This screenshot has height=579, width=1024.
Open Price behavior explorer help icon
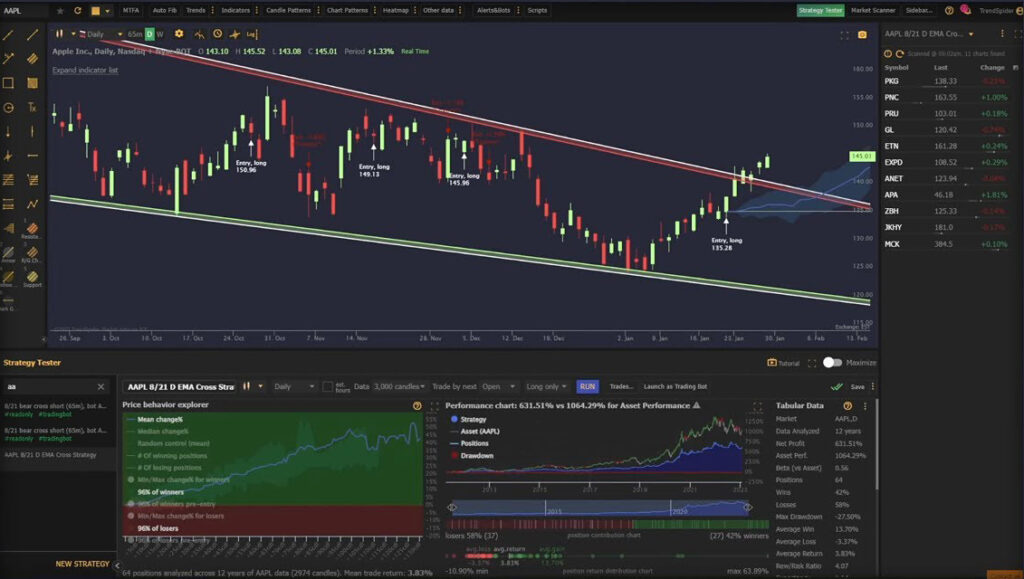pyautogui.click(x=417, y=406)
